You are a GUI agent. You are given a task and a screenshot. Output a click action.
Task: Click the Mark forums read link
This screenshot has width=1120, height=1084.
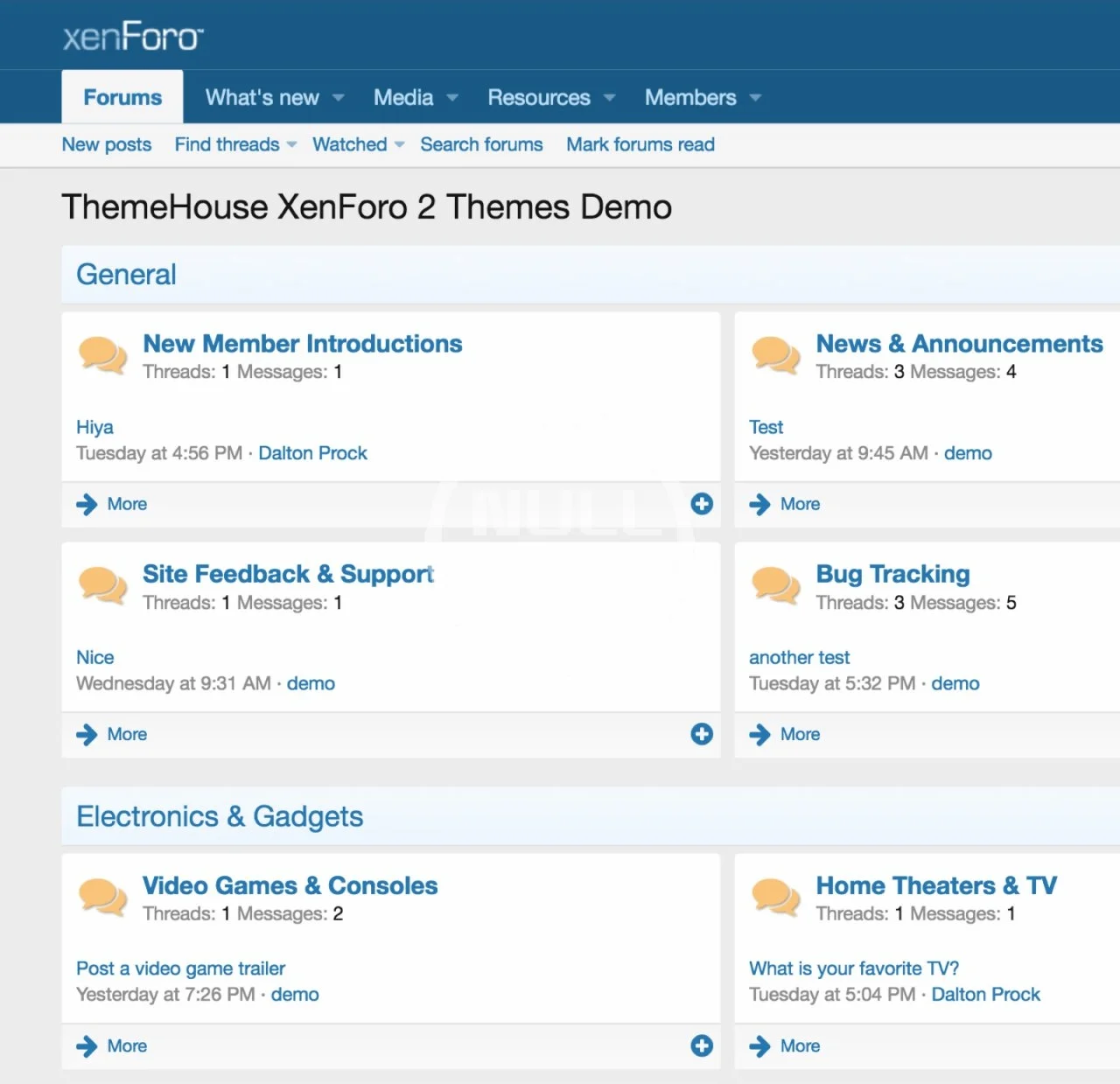point(640,144)
